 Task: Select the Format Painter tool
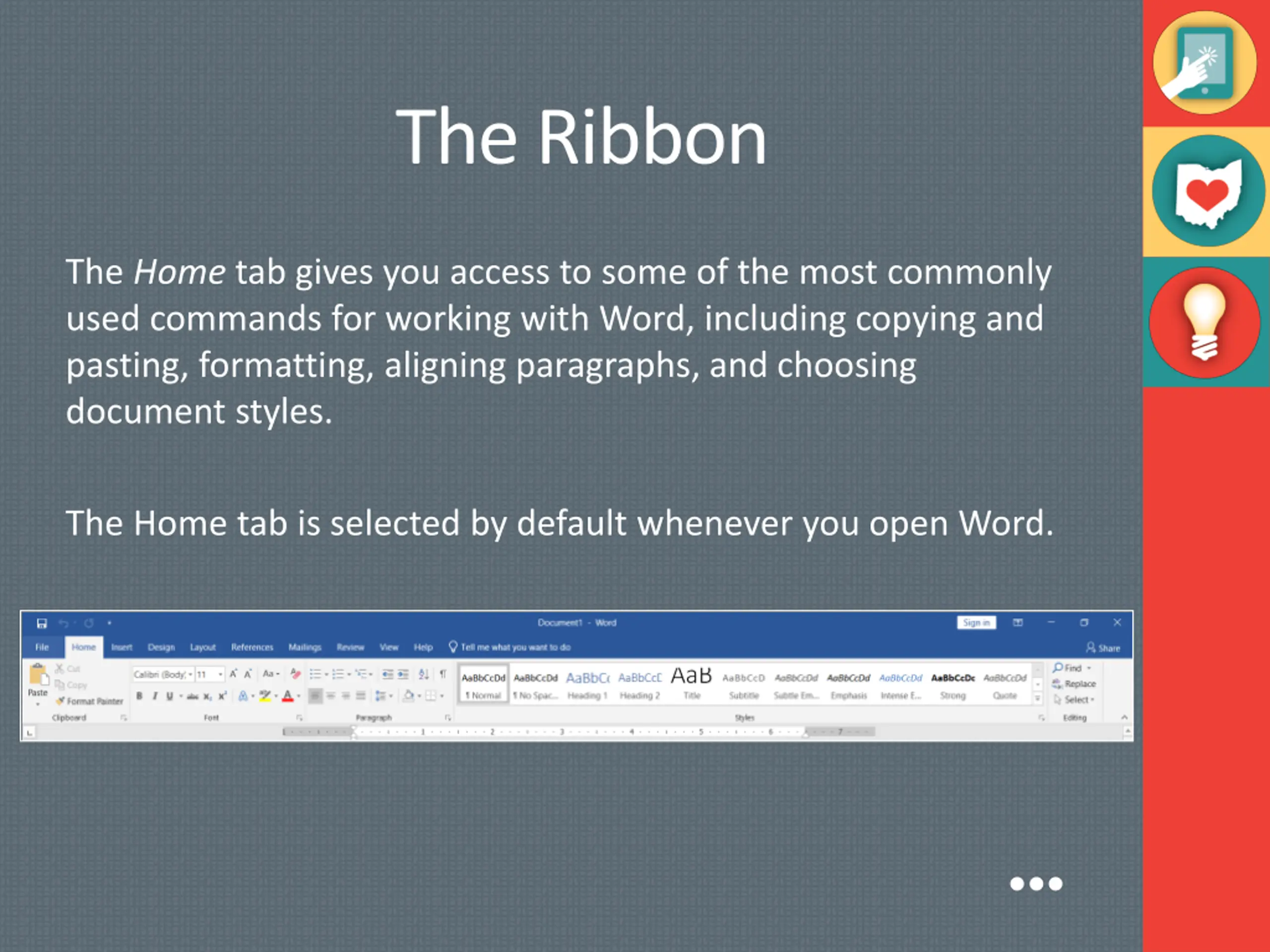(x=90, y=701)
